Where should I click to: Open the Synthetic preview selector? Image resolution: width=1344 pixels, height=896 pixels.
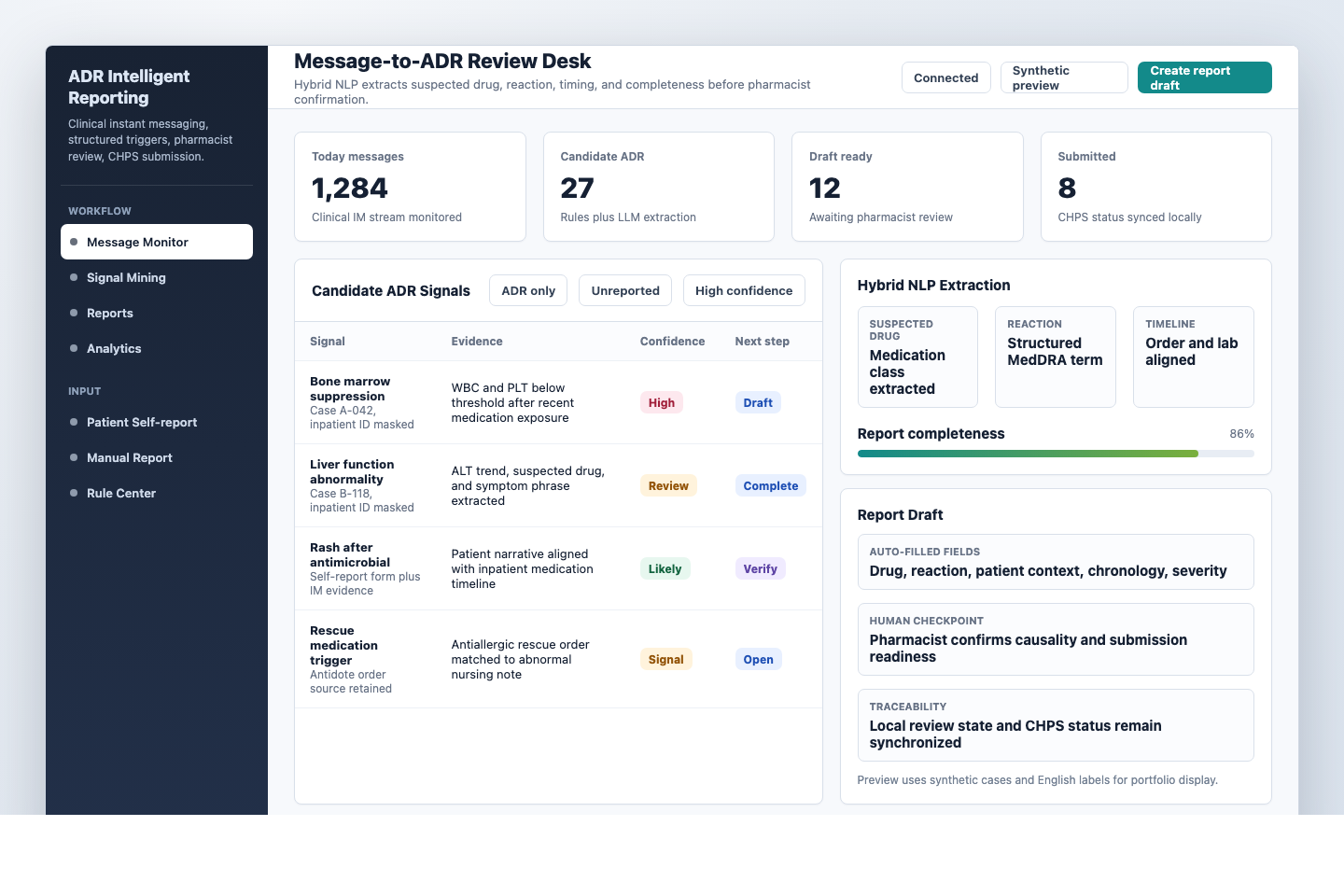(x=1063, y=77)
